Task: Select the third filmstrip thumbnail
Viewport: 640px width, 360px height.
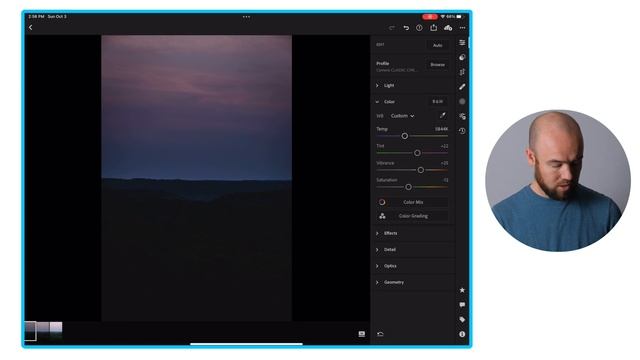Action: pyautogui.click(x=56, y=331)
